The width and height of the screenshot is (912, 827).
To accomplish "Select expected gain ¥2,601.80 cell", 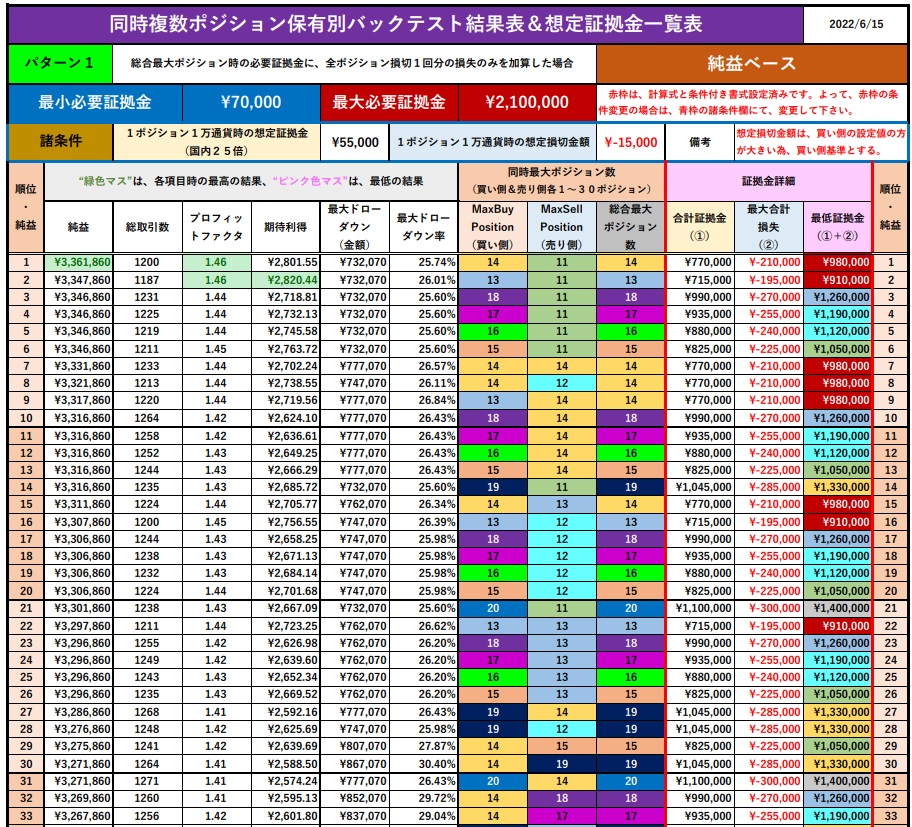I will point(286,816).
